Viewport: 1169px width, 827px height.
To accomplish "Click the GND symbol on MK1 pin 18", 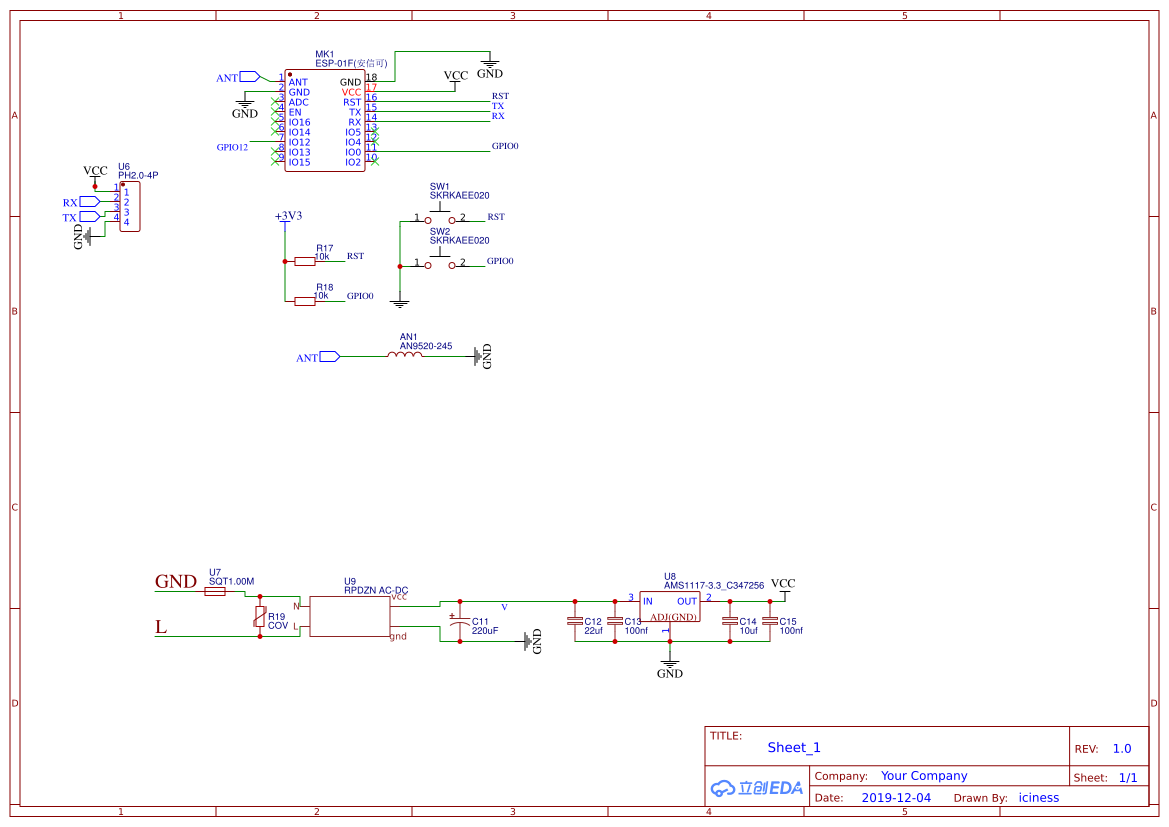I will pos(490,66).
